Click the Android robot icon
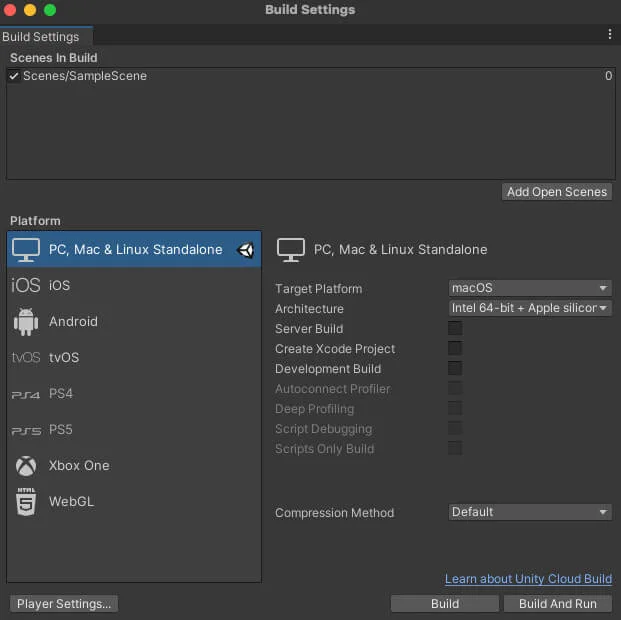Viewport: 621px width, 620px height. pos(26,322)
